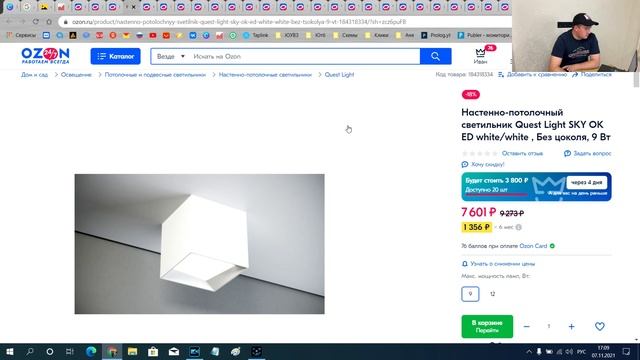Reload the page in browser toolbar
This screenshot has width=640, height=360.
(36, 22)
